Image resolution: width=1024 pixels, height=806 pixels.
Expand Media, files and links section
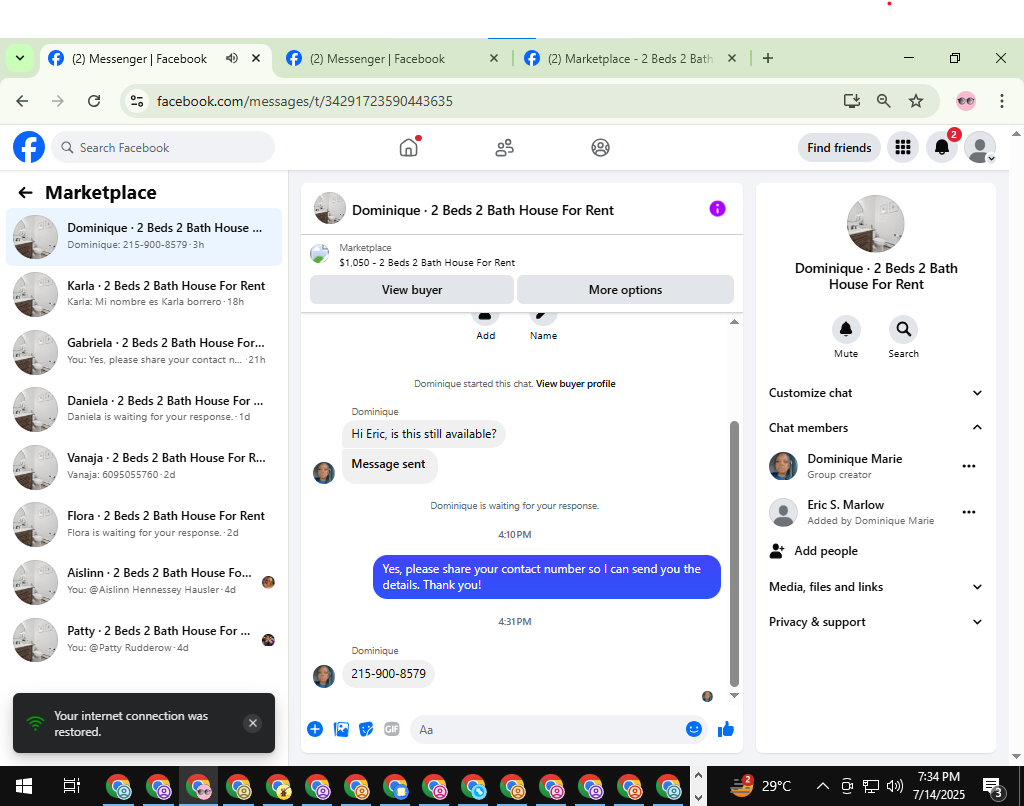(876, 587)
